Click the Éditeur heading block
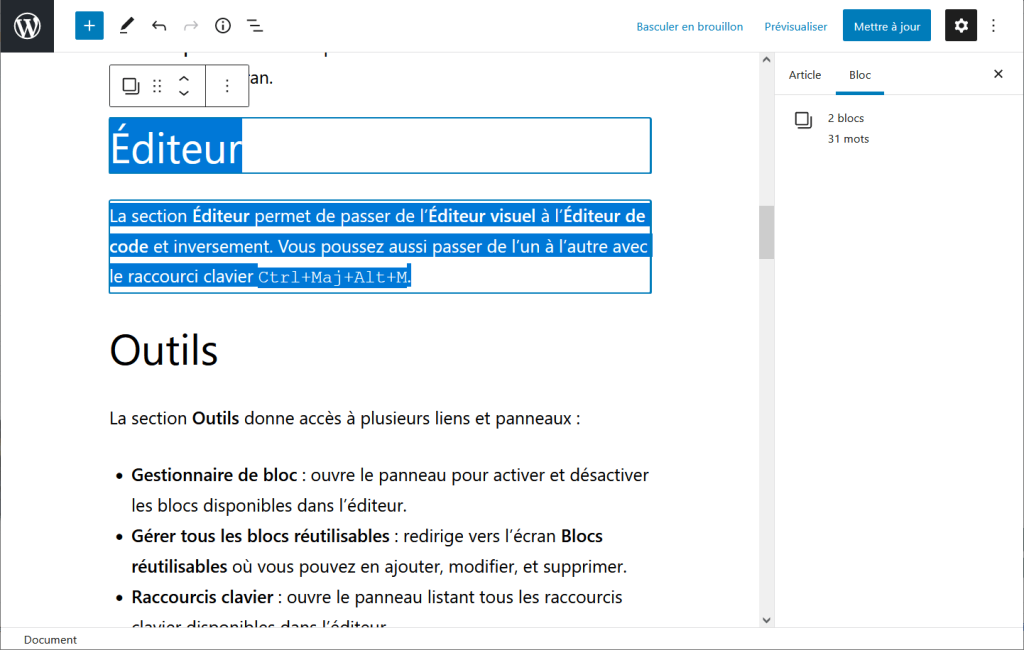 [380, 146]
